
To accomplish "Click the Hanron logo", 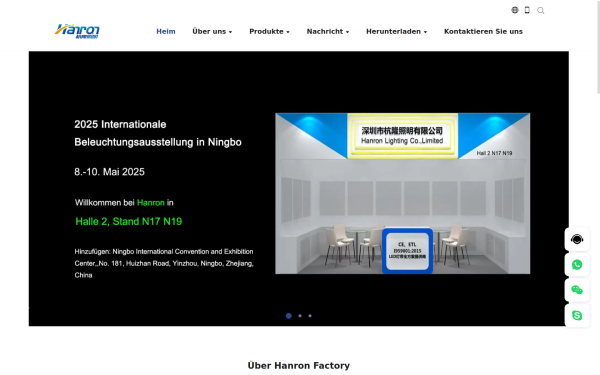I will tap(77, 31).
